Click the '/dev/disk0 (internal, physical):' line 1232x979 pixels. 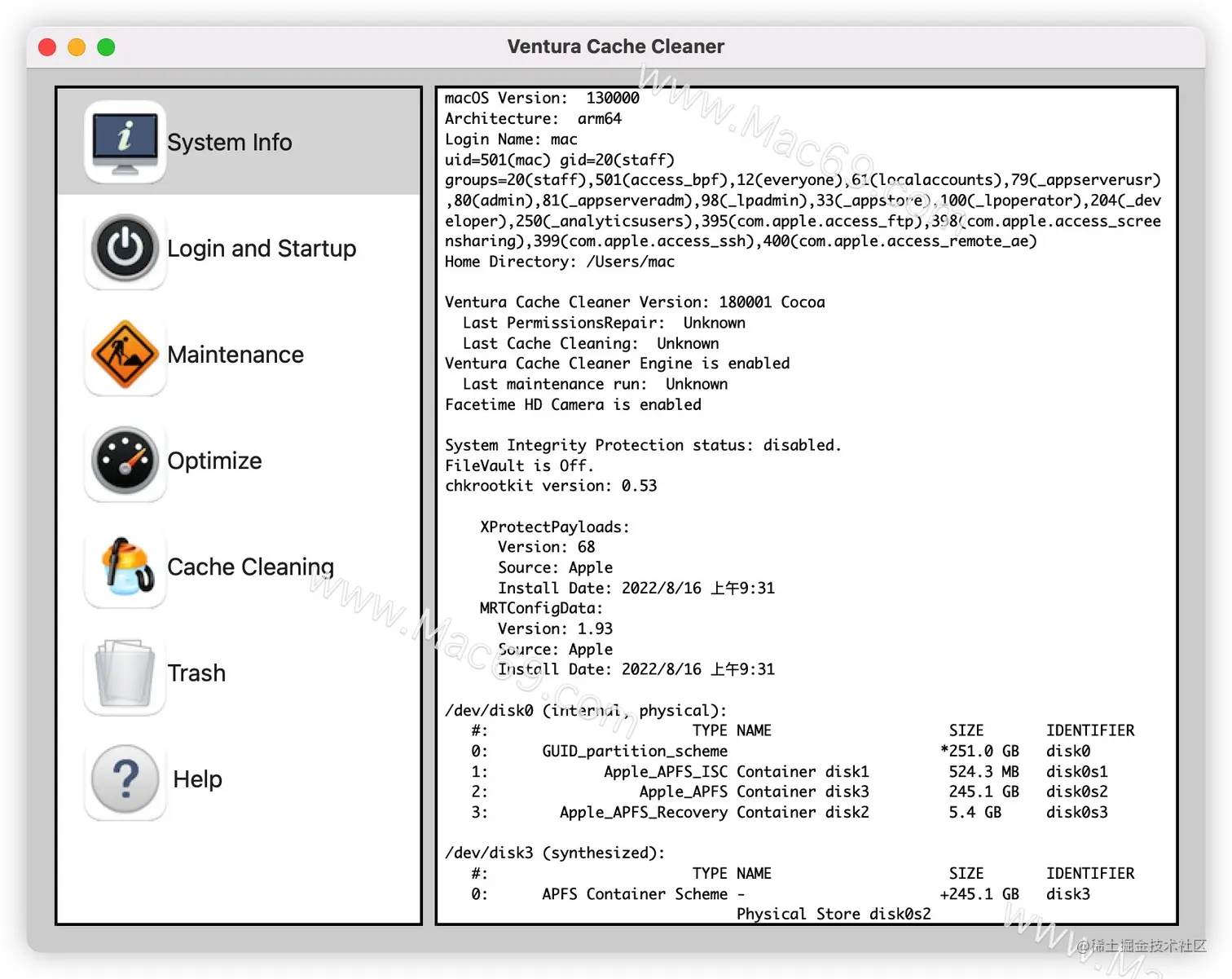[586, 710]
